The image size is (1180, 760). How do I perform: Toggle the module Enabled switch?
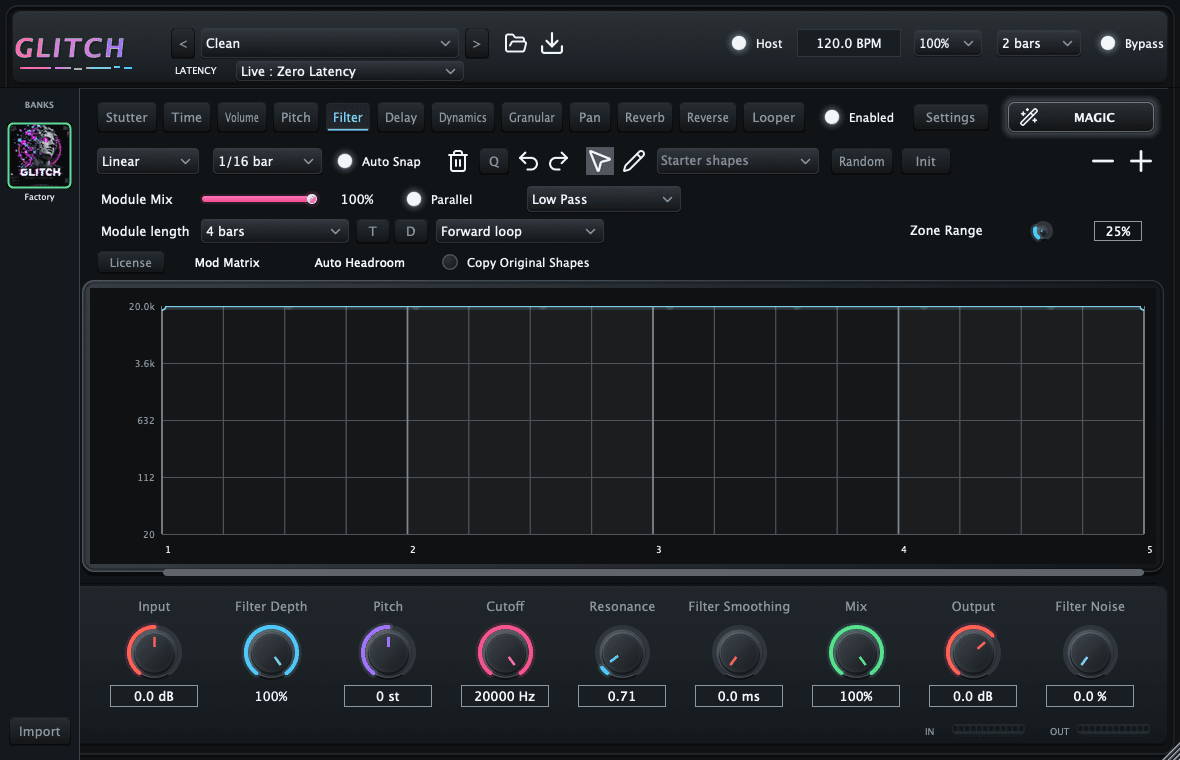(832, 117)
